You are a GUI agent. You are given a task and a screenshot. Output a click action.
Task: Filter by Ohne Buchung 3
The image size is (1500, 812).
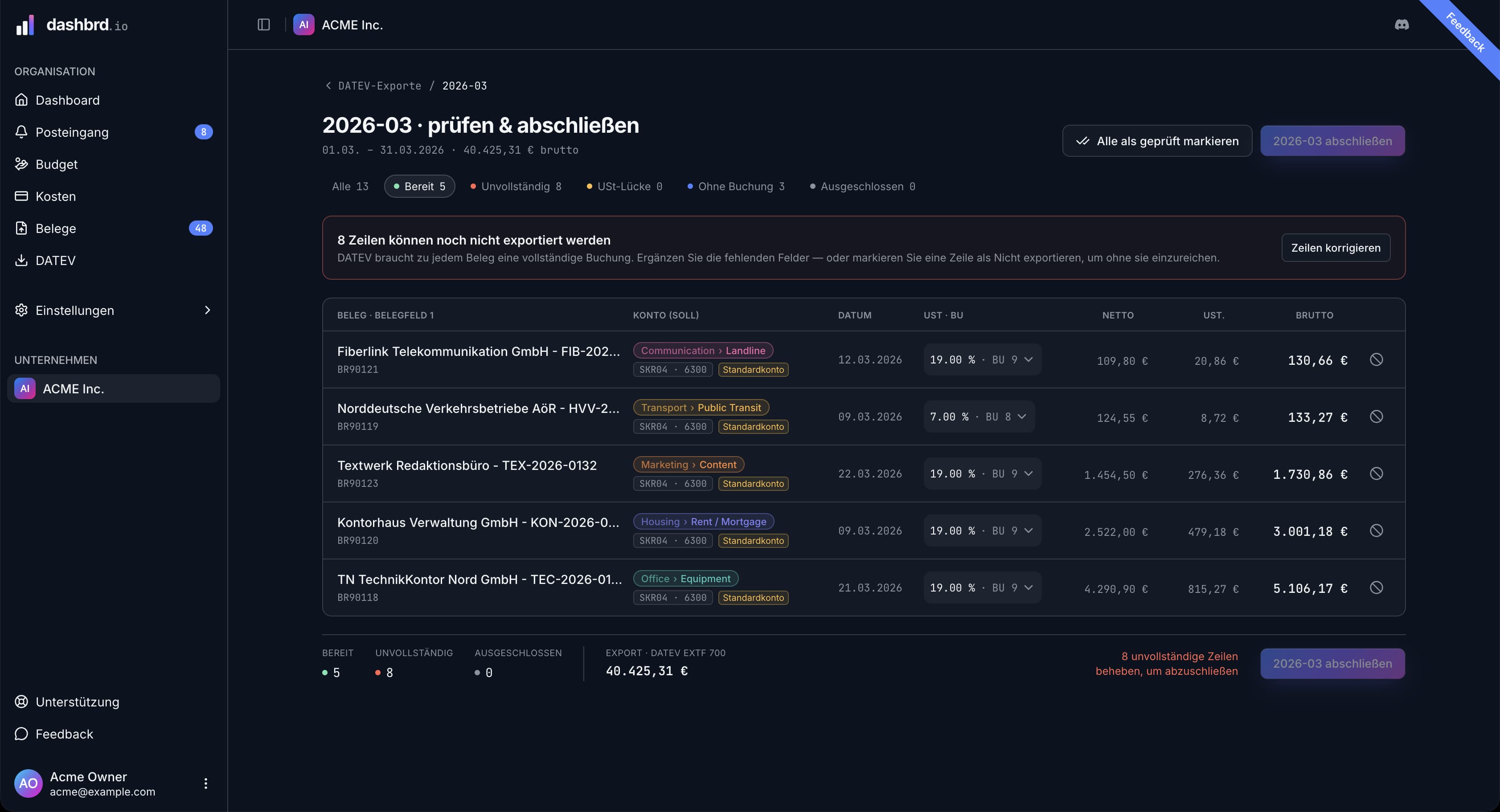[x=736, y=186]
